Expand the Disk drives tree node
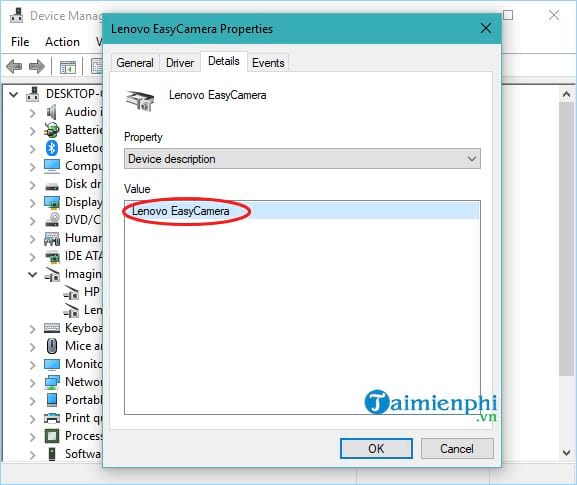The height and width of the screenshot is (485, 577). click(x=33, y=185)
